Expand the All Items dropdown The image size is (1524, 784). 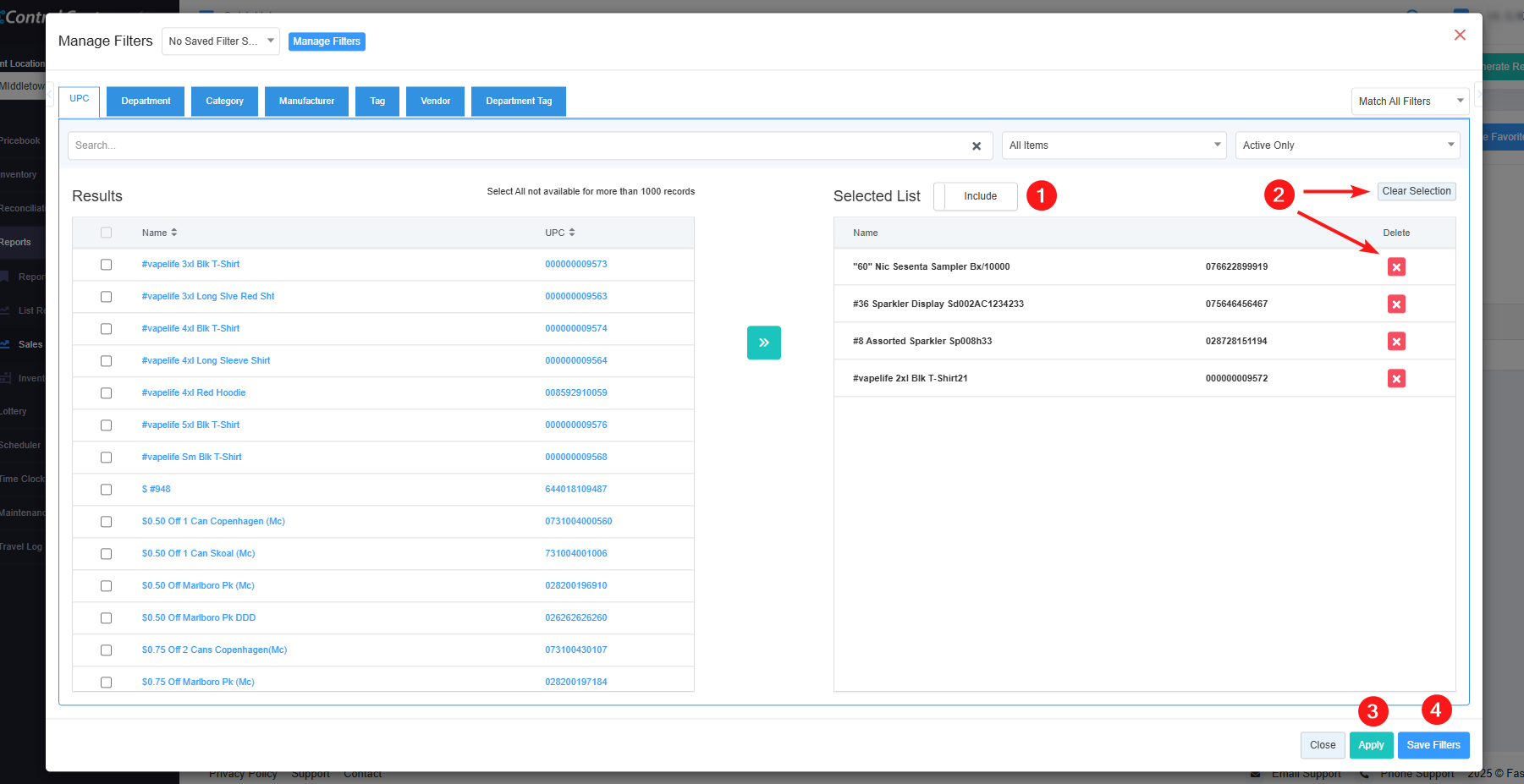[1114, 145]
